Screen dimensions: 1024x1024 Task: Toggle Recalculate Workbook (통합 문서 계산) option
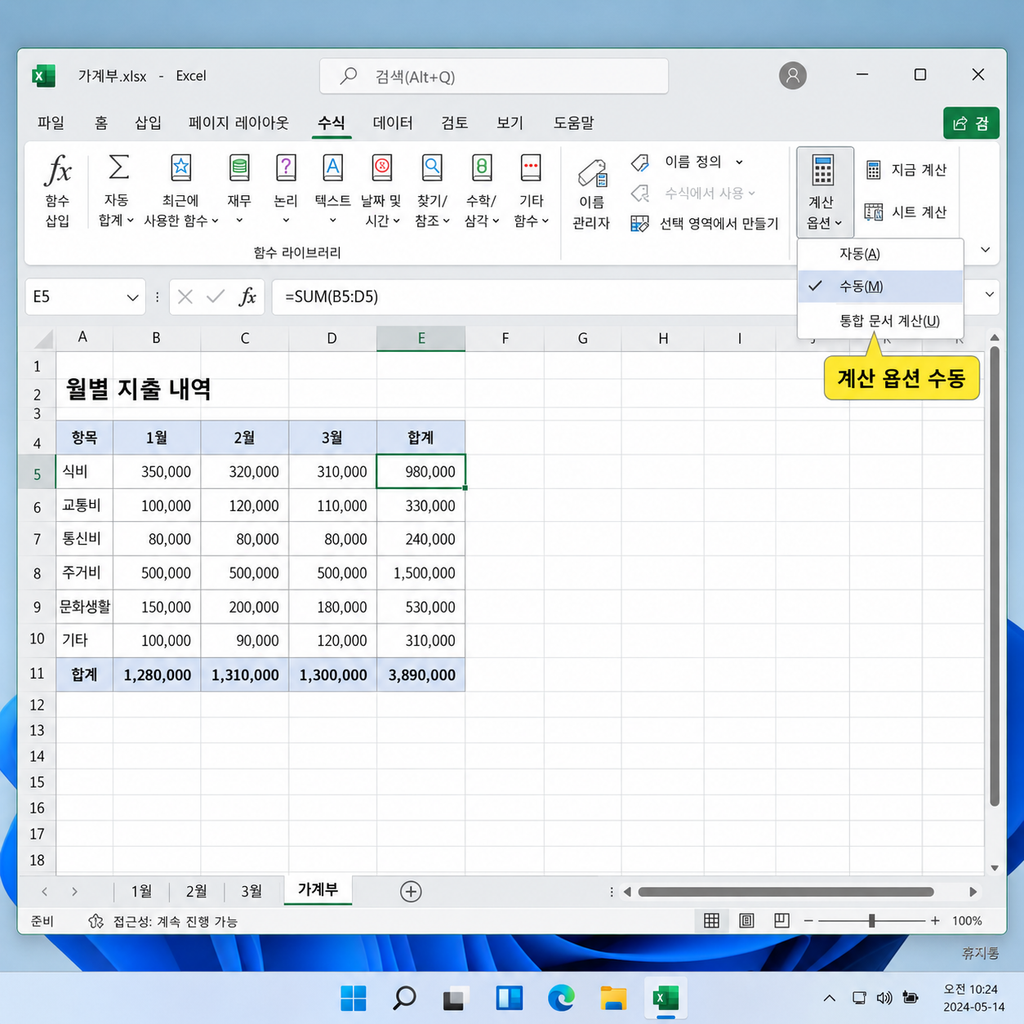tap(880, 321)
